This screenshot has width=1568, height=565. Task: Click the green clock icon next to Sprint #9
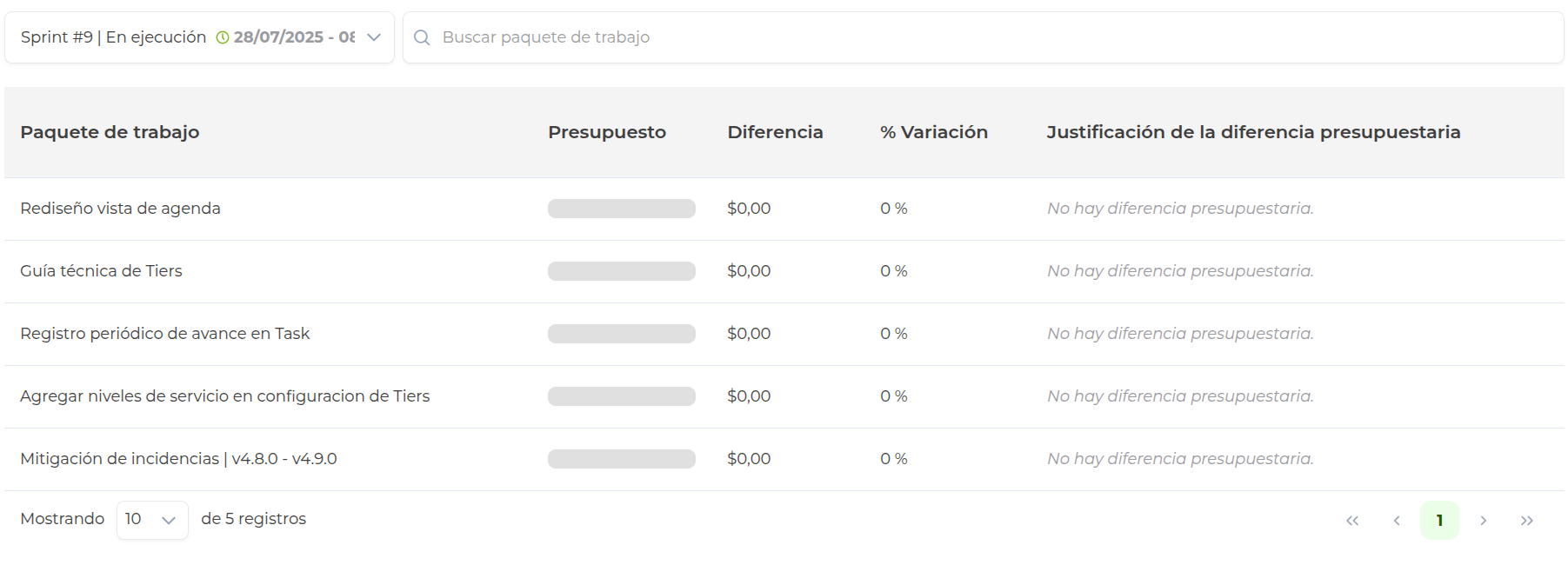(222, 37)
